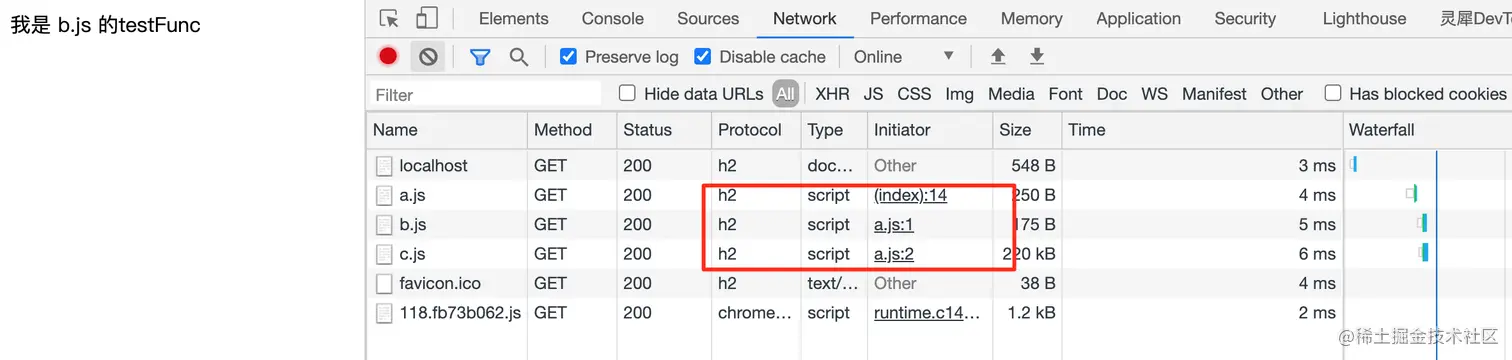
Task: Uncheck the Preserve log checkbox
Action: pyautogui.click(x=568, y=57)
